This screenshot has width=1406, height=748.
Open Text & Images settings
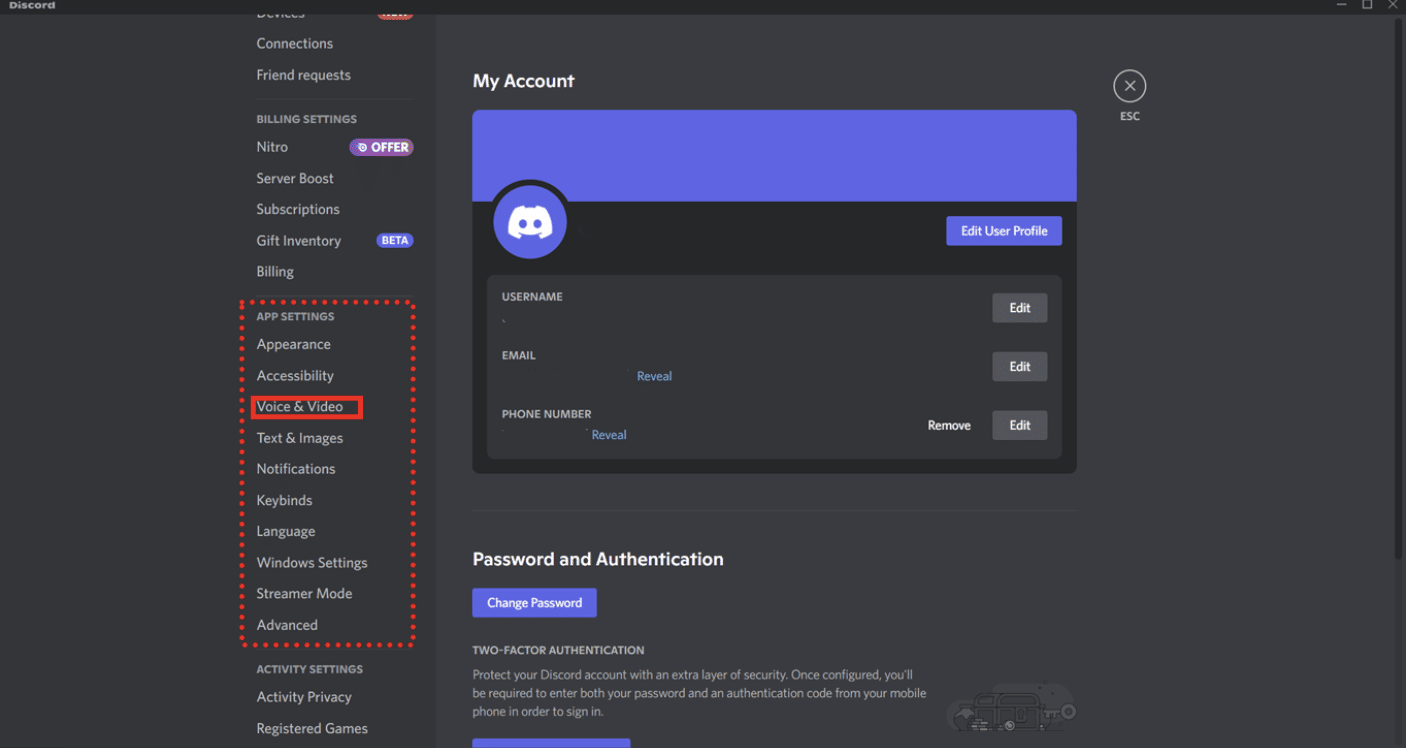pos(300,438)
